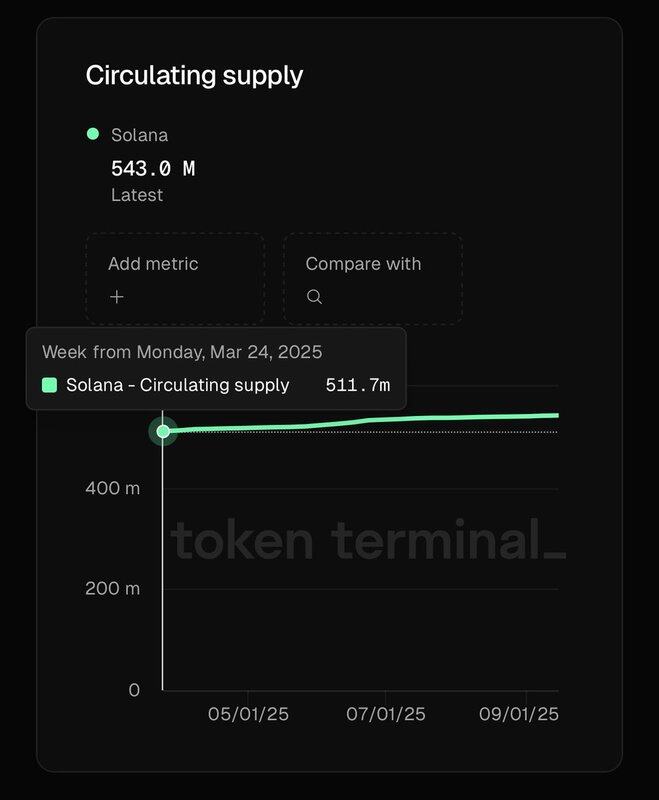Click the token terminal watermark
The image size is (659, 800).
[x=368, y=540]
